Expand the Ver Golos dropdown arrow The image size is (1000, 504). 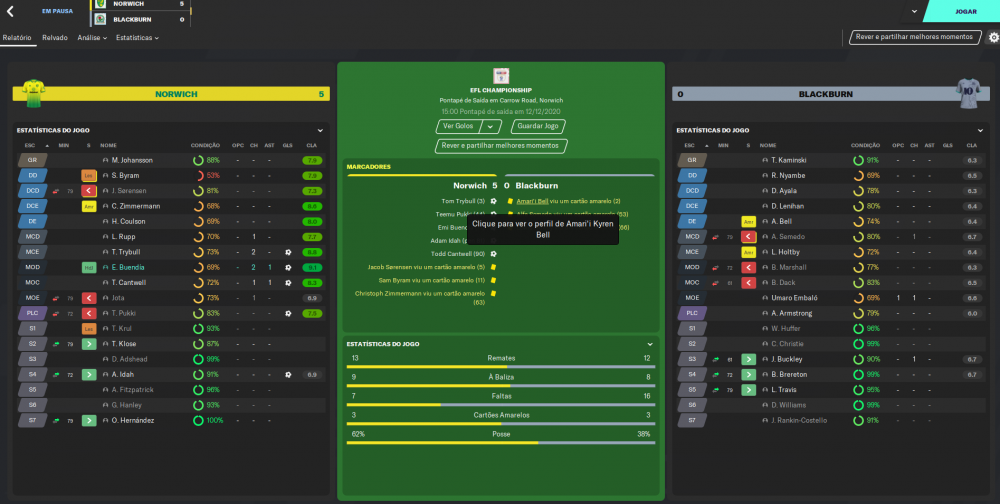[490, 126]
